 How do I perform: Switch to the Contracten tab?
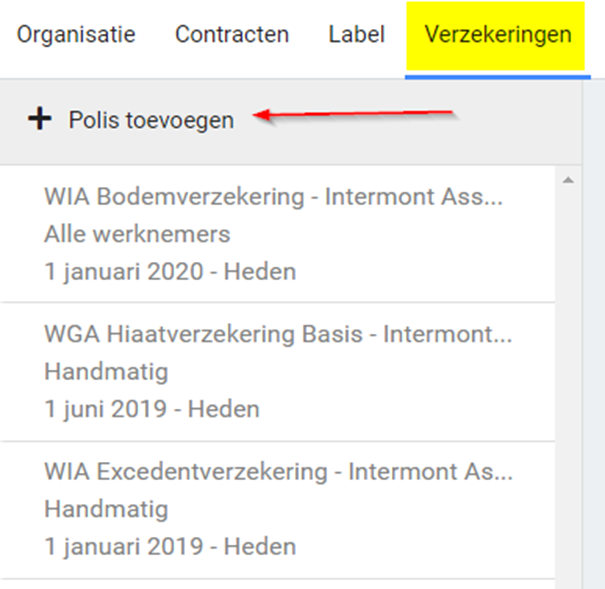pyautogui.click(x=232, y=35)
